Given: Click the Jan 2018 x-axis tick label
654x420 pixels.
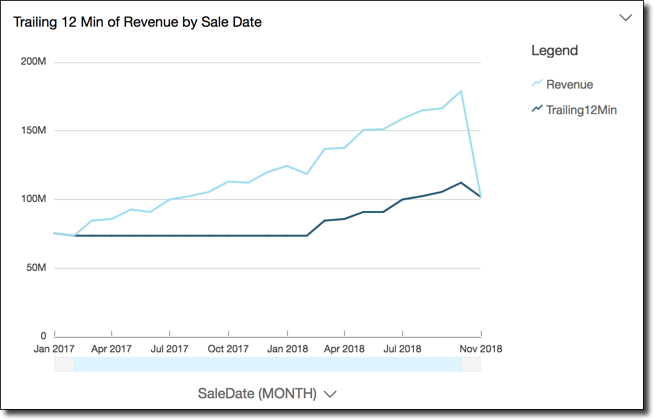Looking at the screenshot, I should pos(287,349).
